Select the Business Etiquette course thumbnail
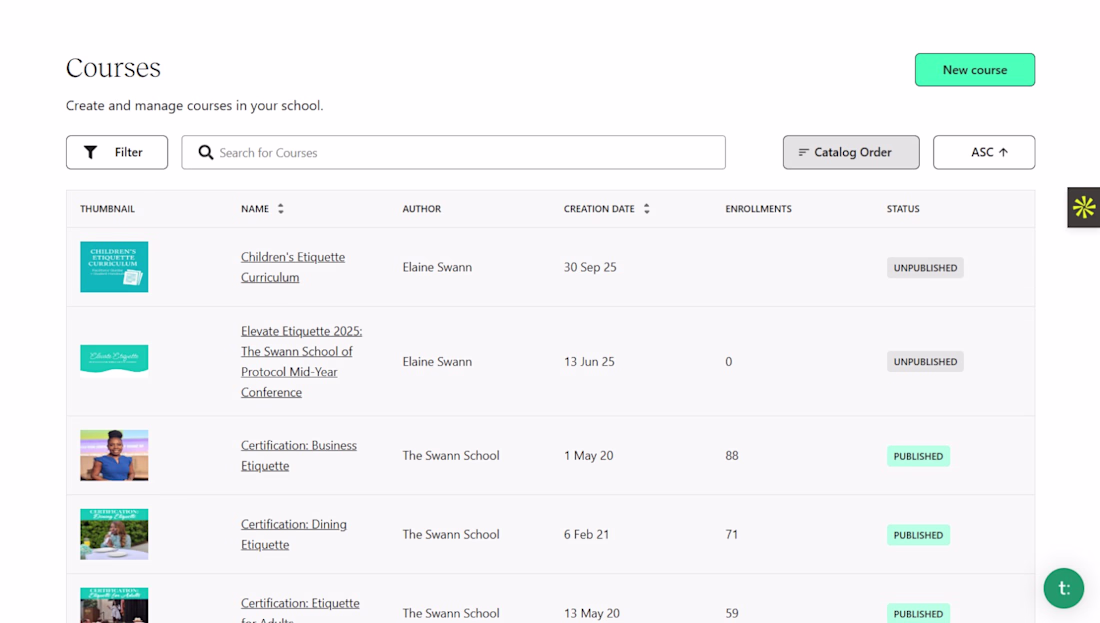This screenshot has width=1100, height=623. 114,455
